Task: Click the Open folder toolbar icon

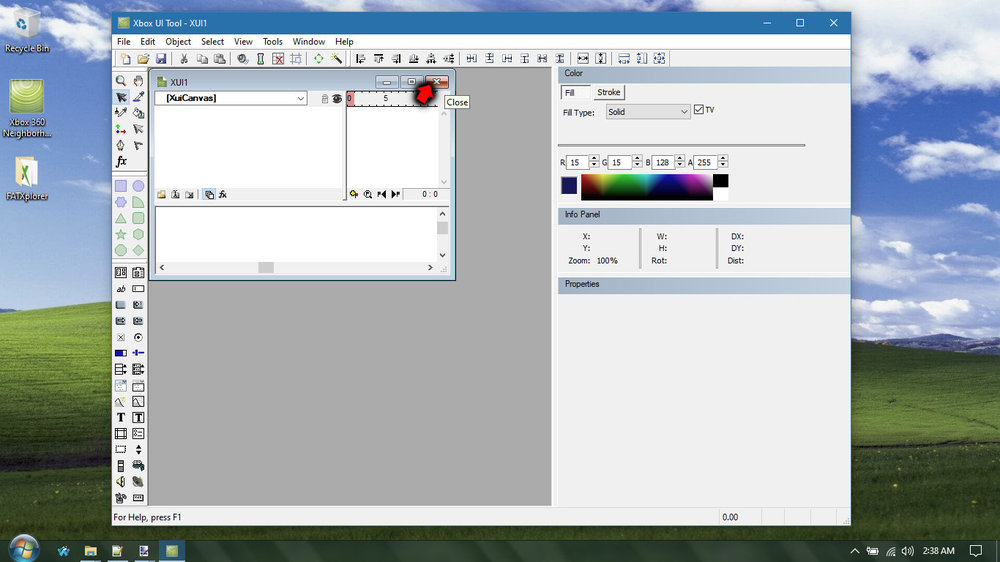Action: click(143, 59)
